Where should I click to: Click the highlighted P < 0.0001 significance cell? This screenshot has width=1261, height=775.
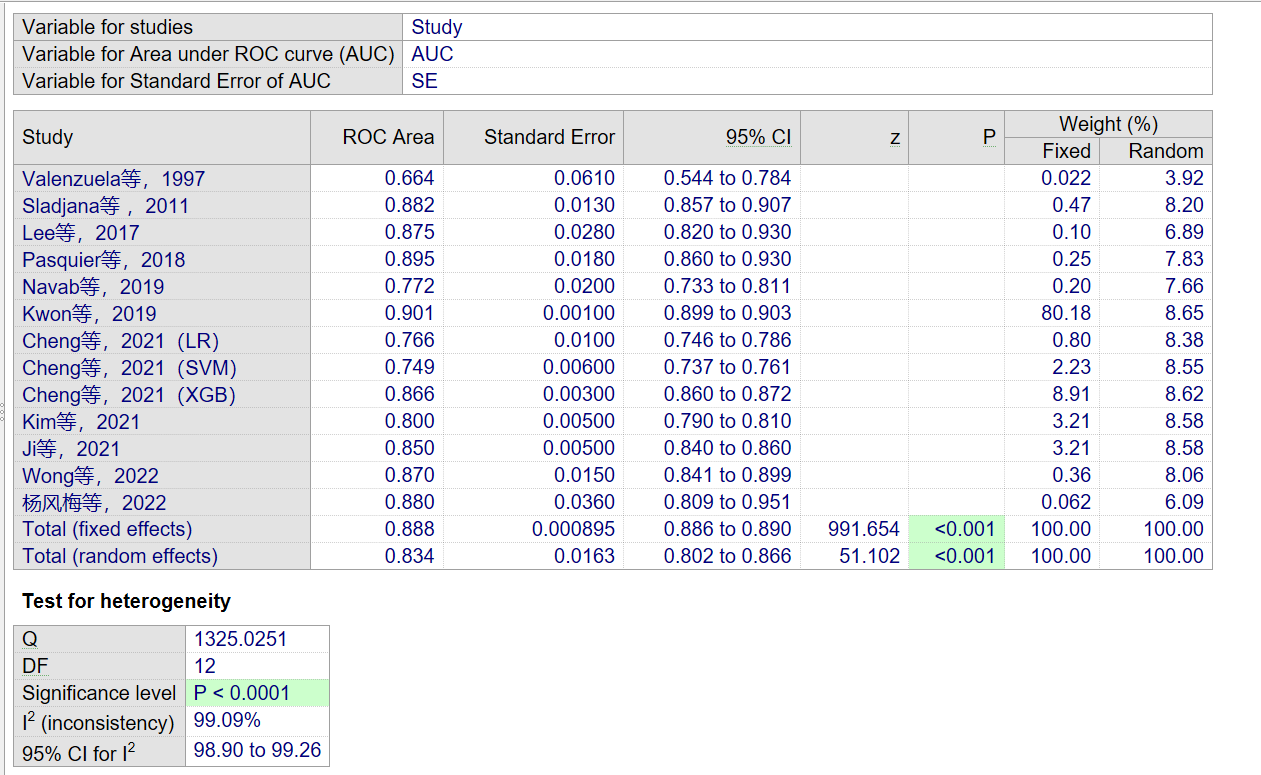[x=241, y=693]
